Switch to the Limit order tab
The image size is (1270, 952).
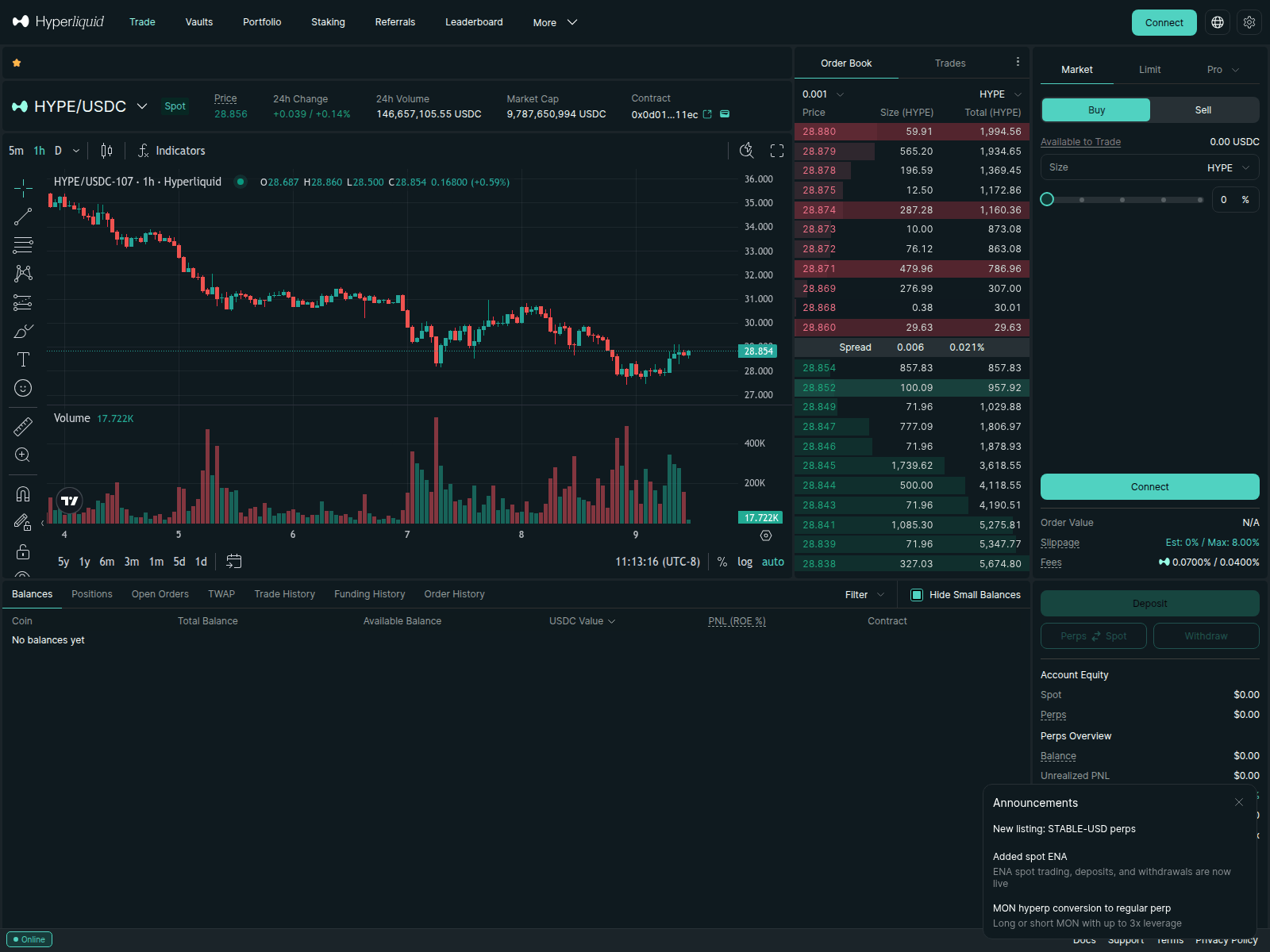(x=1149, y=70)
